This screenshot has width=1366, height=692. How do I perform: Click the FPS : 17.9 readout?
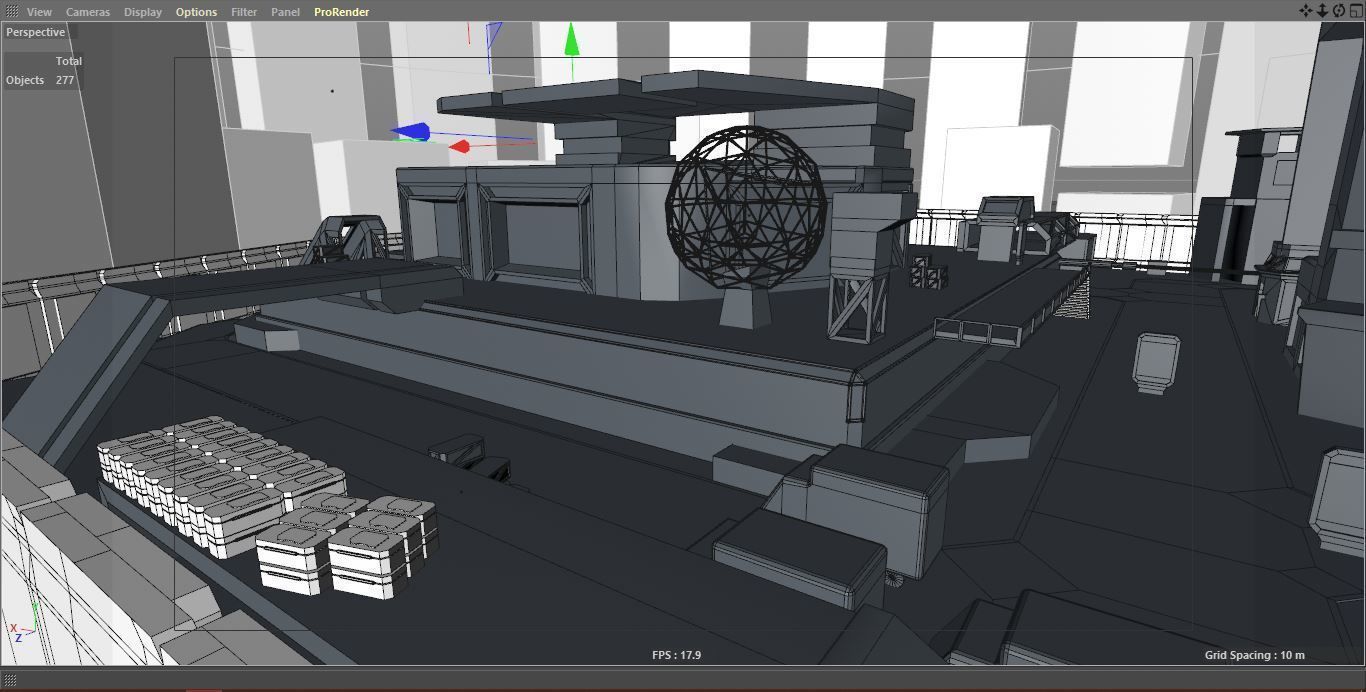tap(676, 655)
